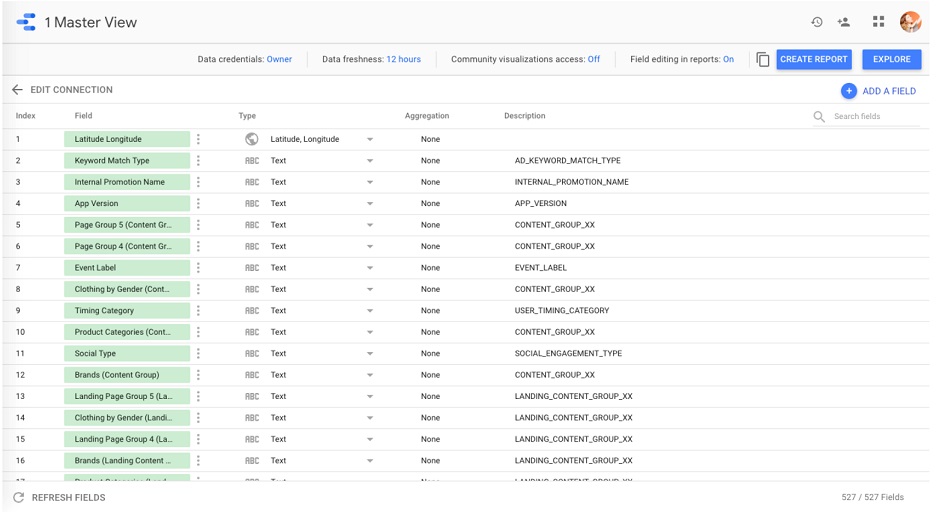Screen dimensions: 939x512
Task: Change Data credentials Owner link
Action: pos(279,59)
